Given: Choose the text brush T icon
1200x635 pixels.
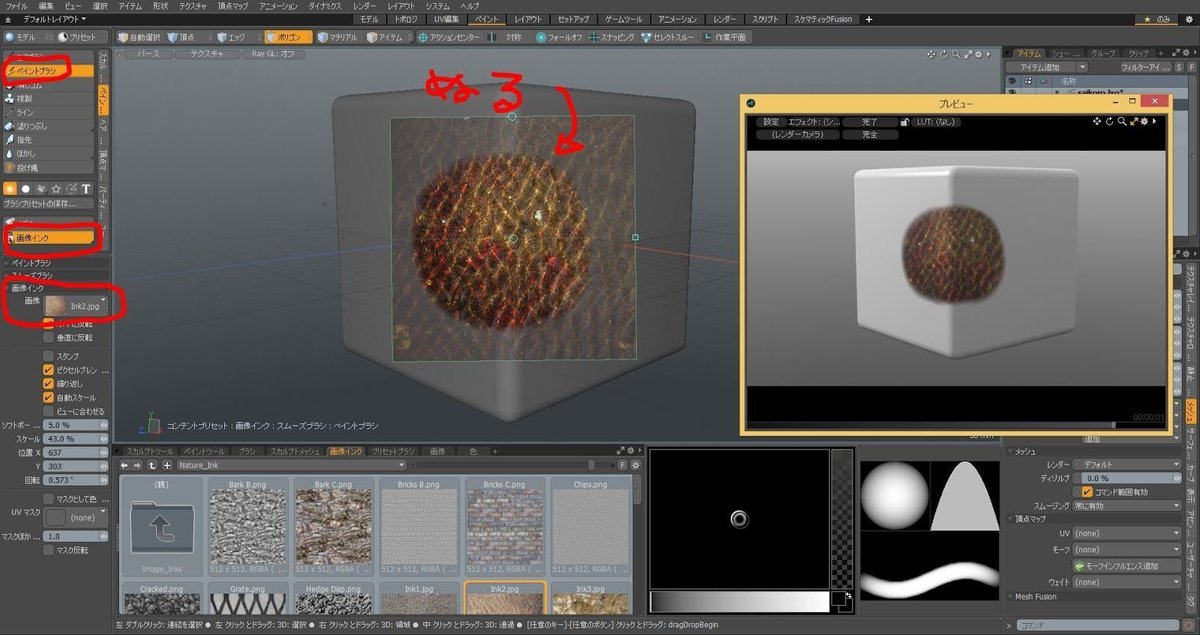Looking at the screenshot, I should 86,188.
